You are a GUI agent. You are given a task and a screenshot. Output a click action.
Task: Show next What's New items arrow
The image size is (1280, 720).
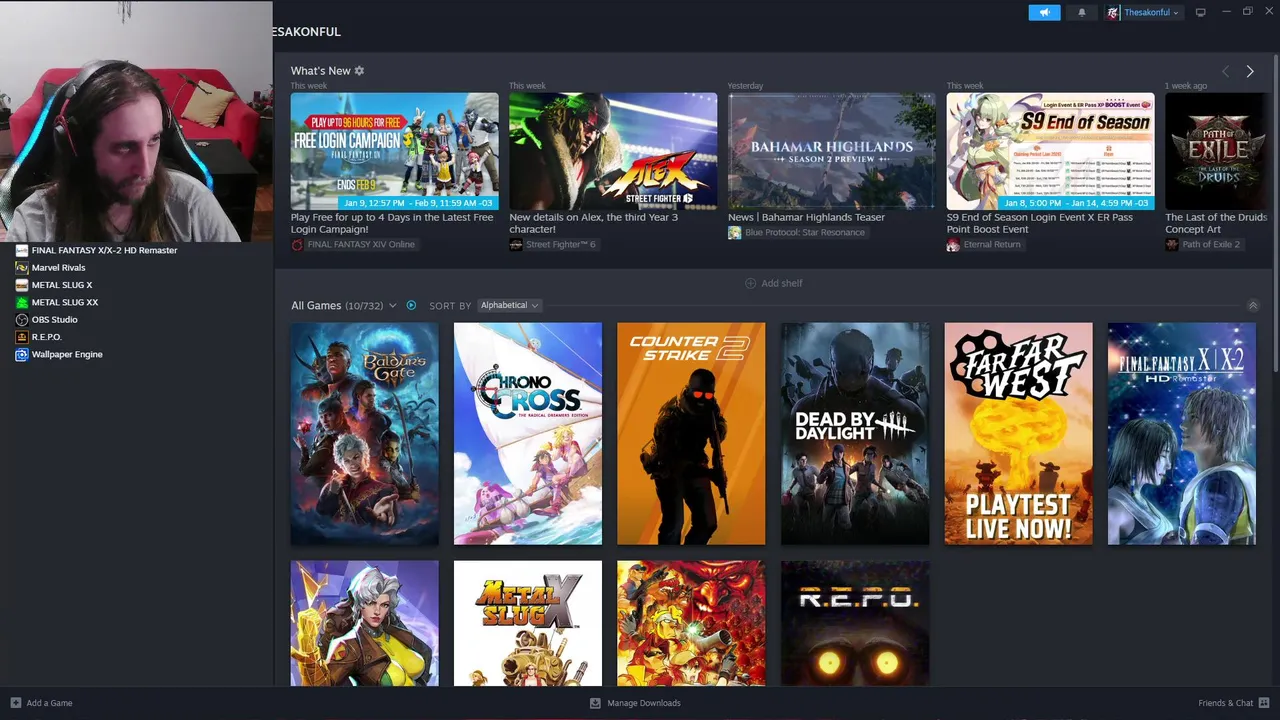coord(1249,71)
